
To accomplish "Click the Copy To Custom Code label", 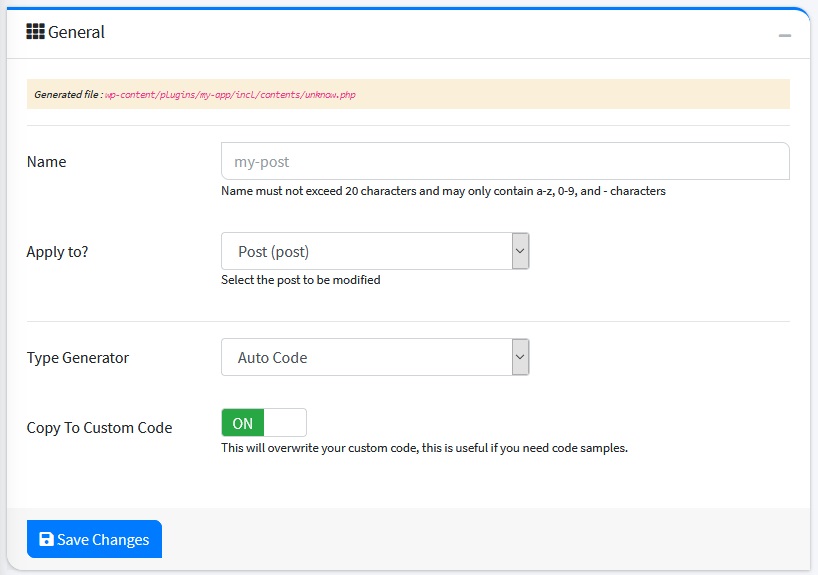I will (x=99, y=428).
